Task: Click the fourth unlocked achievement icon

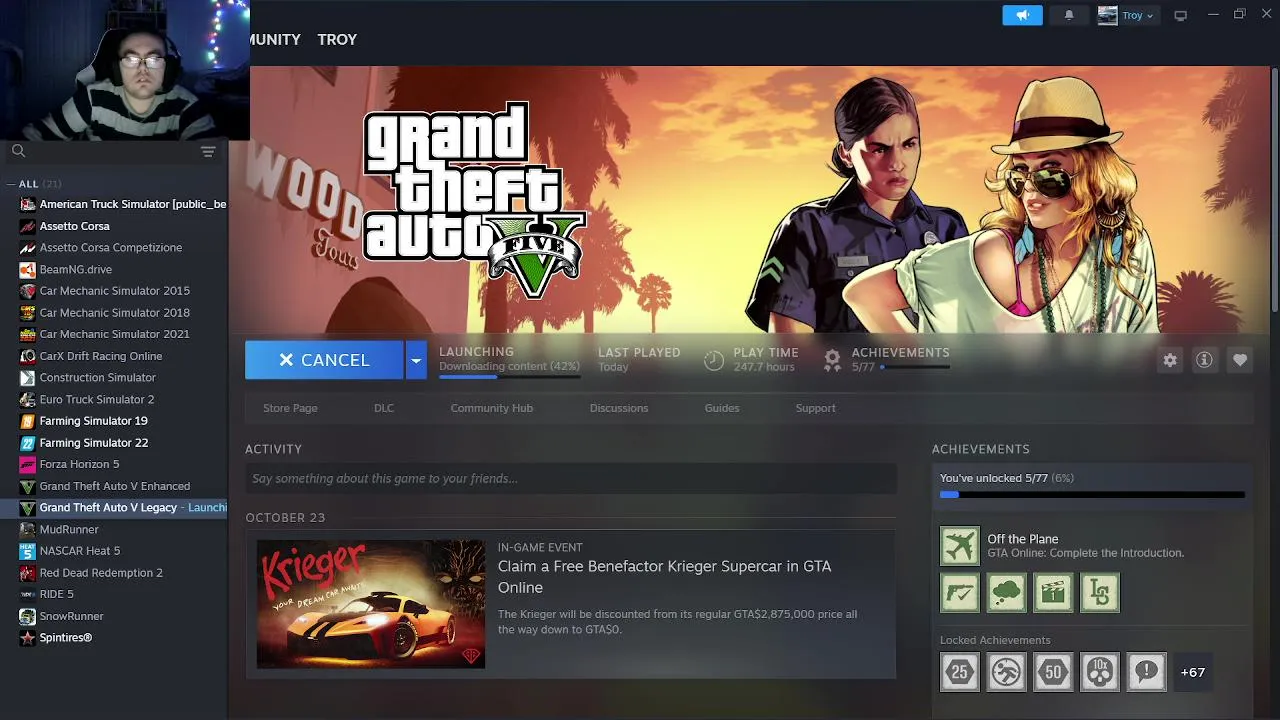Action: [1100, 593]
